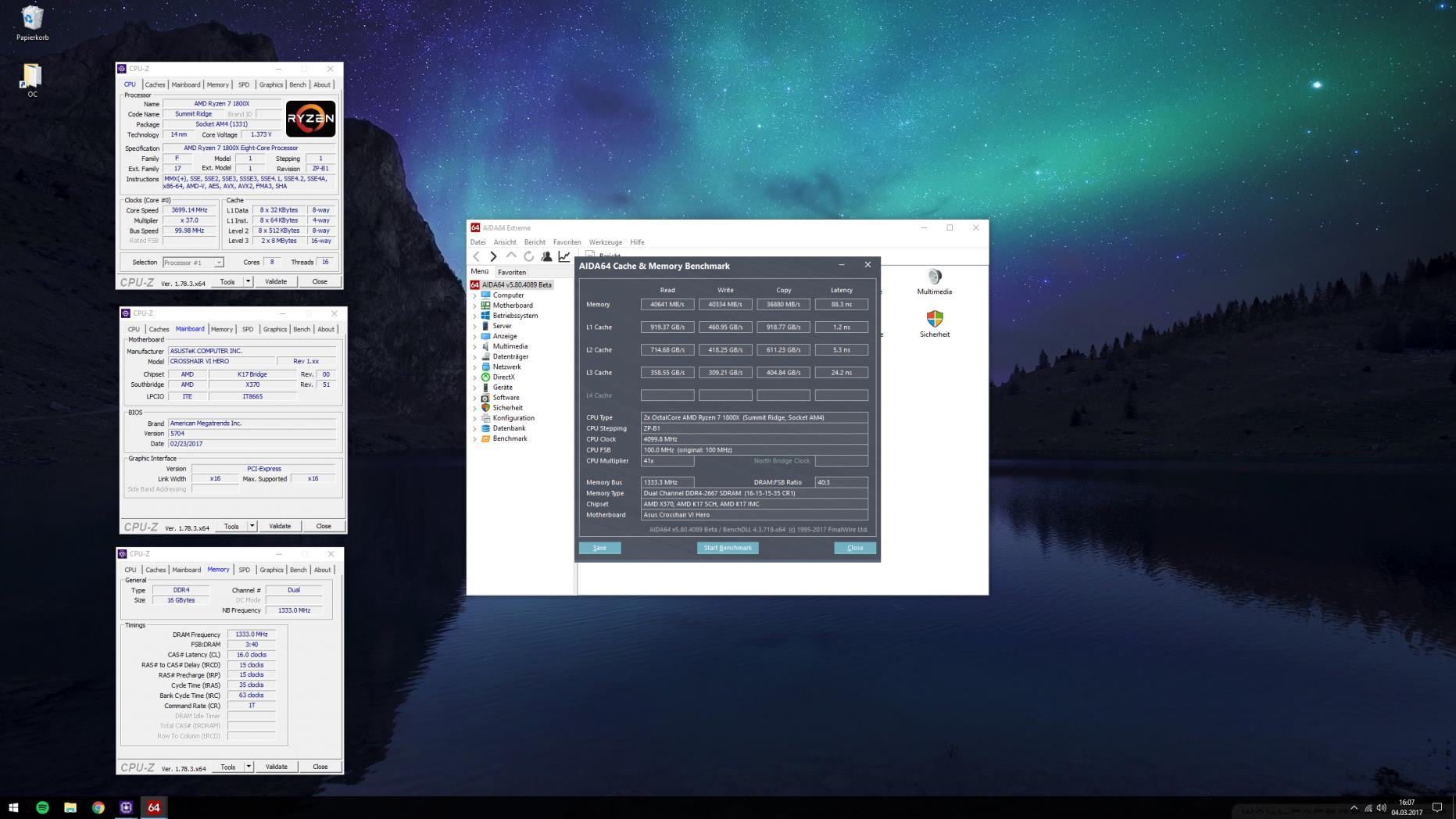
Task: Switch to Favoriten tab in AIDA64 sidebar
Action: [x=512, y=272]
